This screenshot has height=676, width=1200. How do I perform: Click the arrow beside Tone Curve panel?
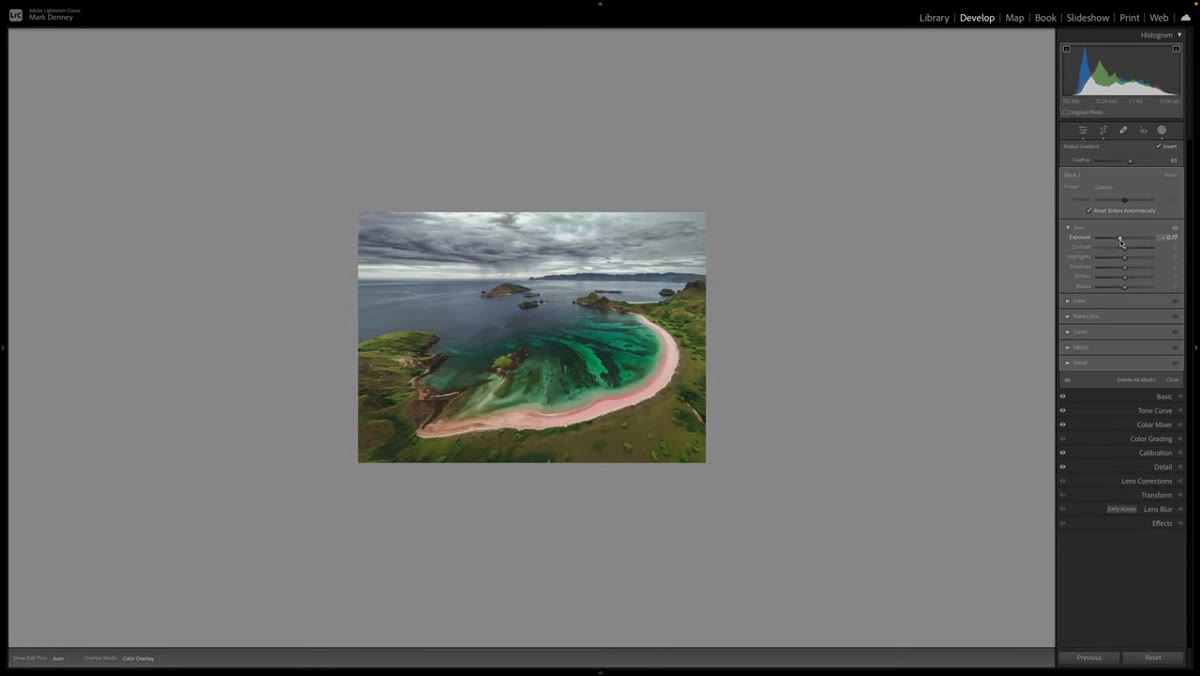[x=1180, y=411]
